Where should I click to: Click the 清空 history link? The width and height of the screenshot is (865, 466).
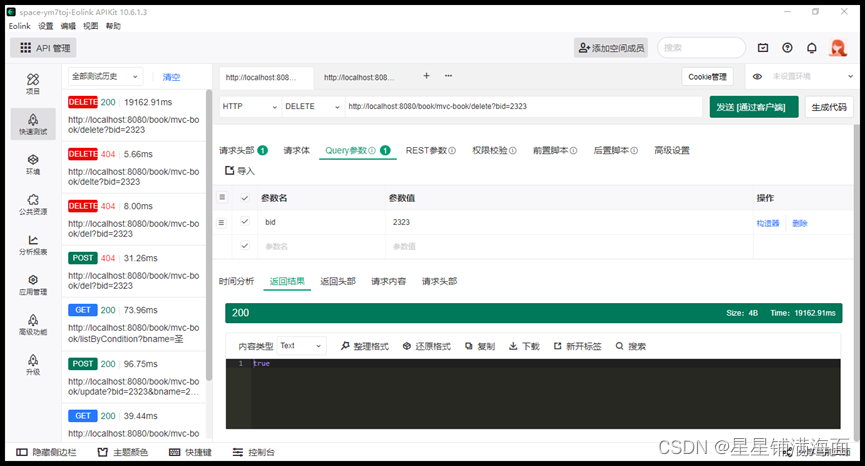[x=171, y=77]
